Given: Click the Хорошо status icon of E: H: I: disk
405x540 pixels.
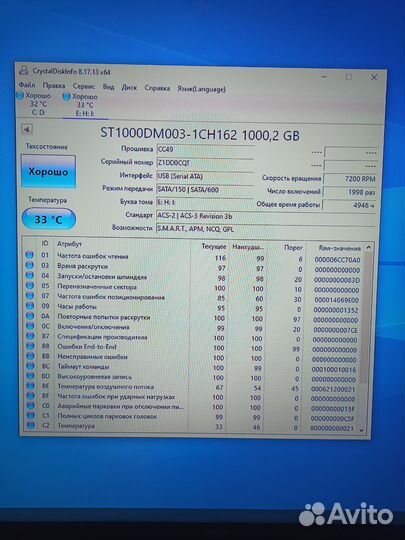Looking at the screenshot, I should click(x=66, y=97).
